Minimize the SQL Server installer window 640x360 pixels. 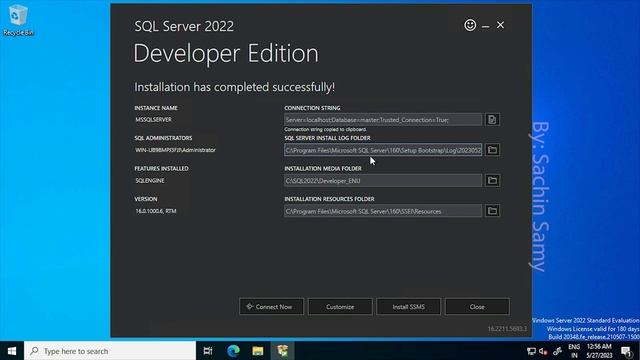coord(485,26)
